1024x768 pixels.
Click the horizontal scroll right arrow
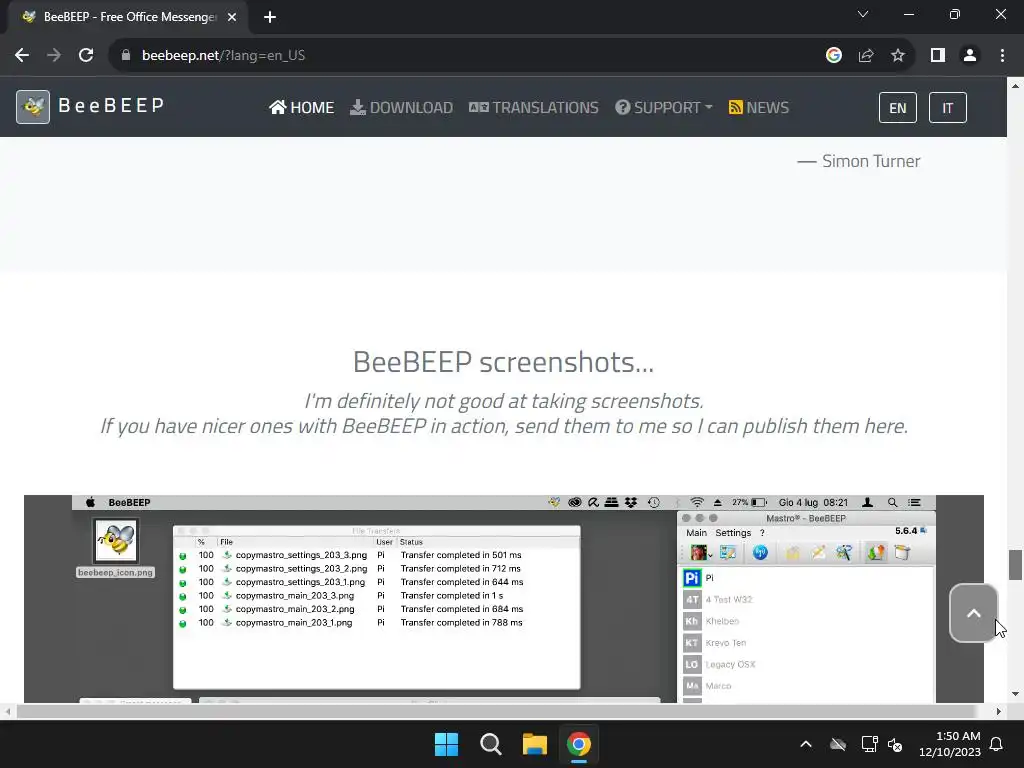click(x=999, y=711)
